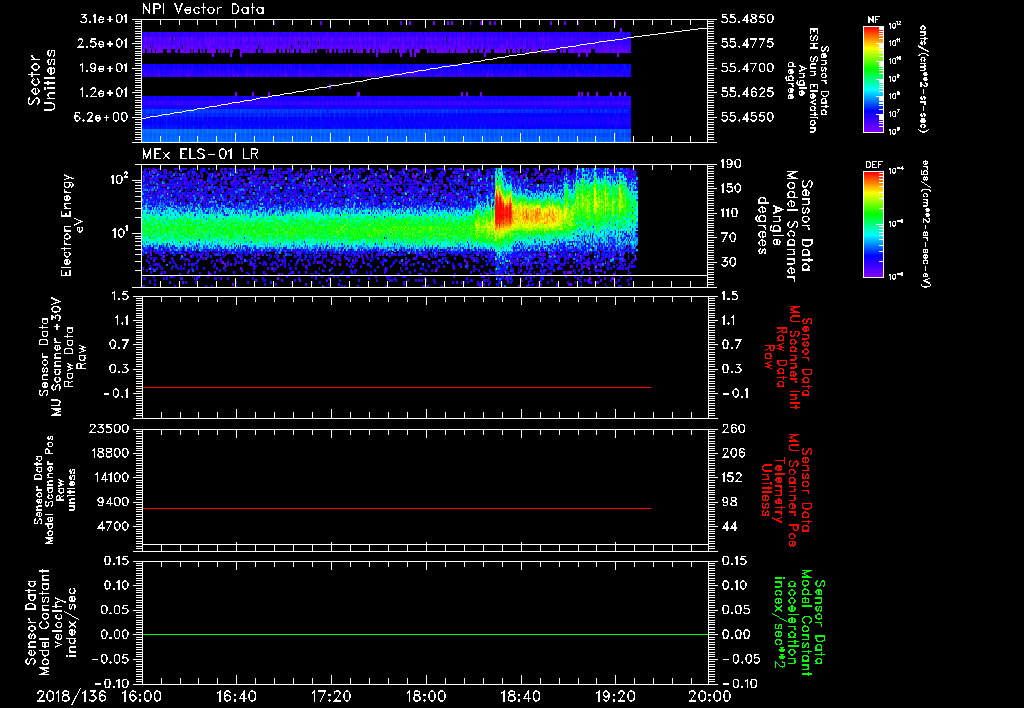Click the 150 scanner angle tick label
Image resolution: width=1024 pixels, height=708 pixels.
coord(732,189)
